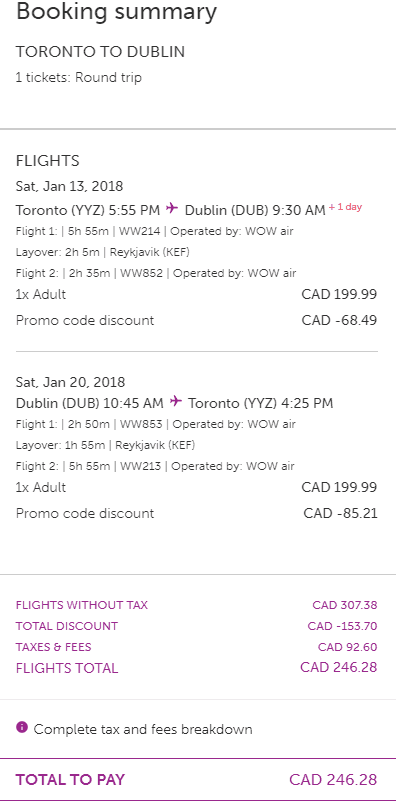The height and width of the screenshot is (804, 396).
Task: Select outbound date Sat, Jan 13, 2018
Action: 69,186
